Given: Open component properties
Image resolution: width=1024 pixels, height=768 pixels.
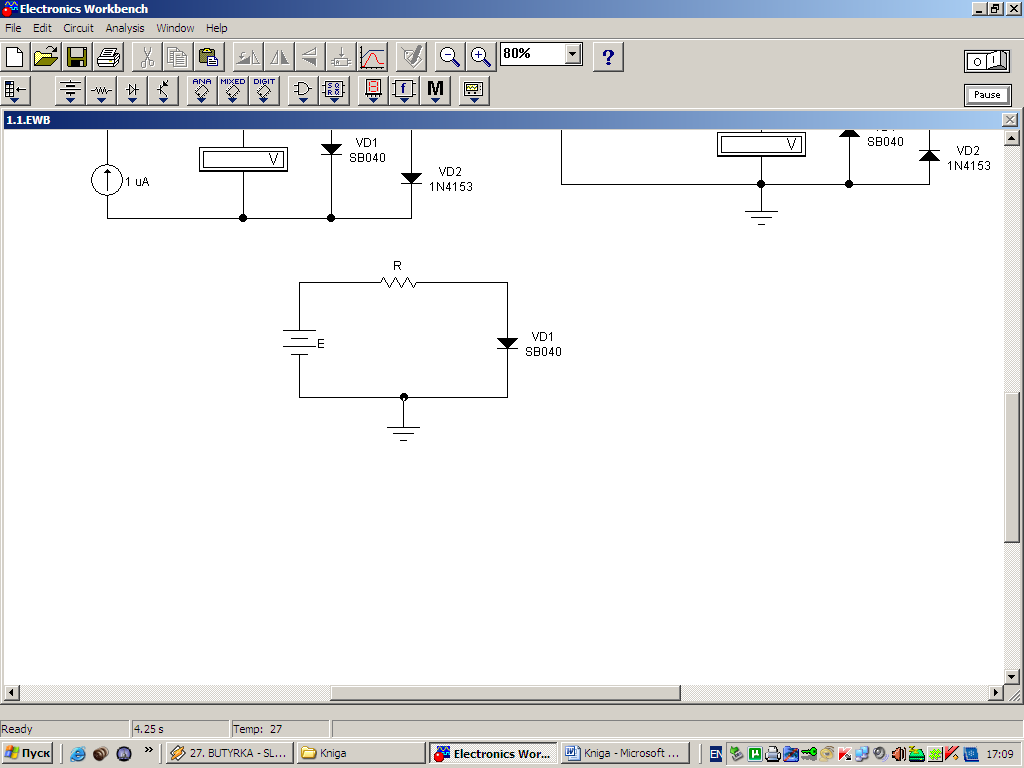Looking at the screenshot, I should pyautogui.click(x=411, y=57).
